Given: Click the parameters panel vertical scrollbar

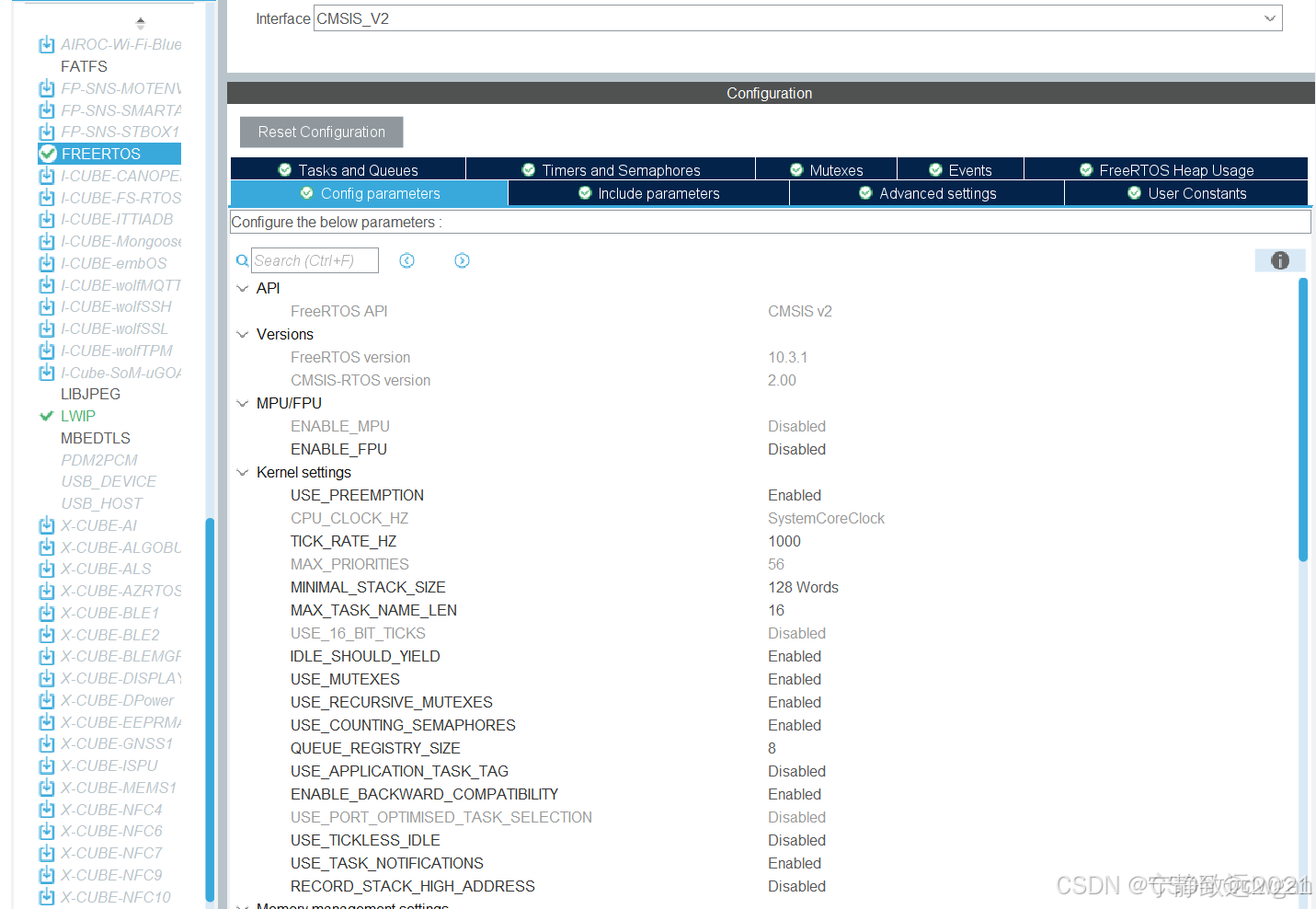Looking at the screenshot, I should (x=1302, y=420).
